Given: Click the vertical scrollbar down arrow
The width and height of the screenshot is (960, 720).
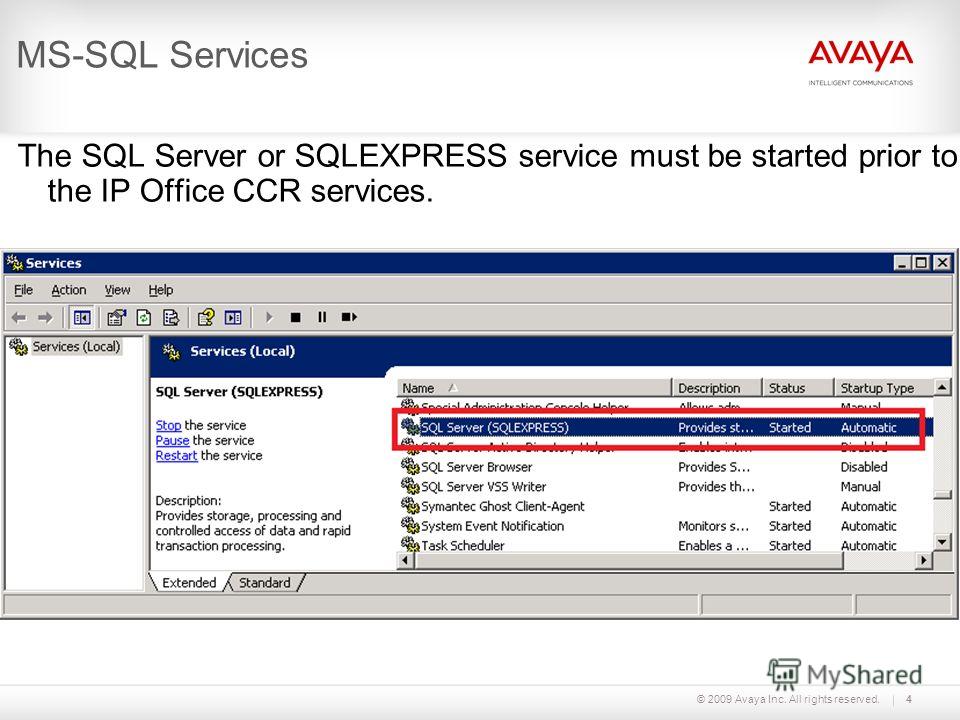Looking at the screenshot, I should (x=942, y=541).
